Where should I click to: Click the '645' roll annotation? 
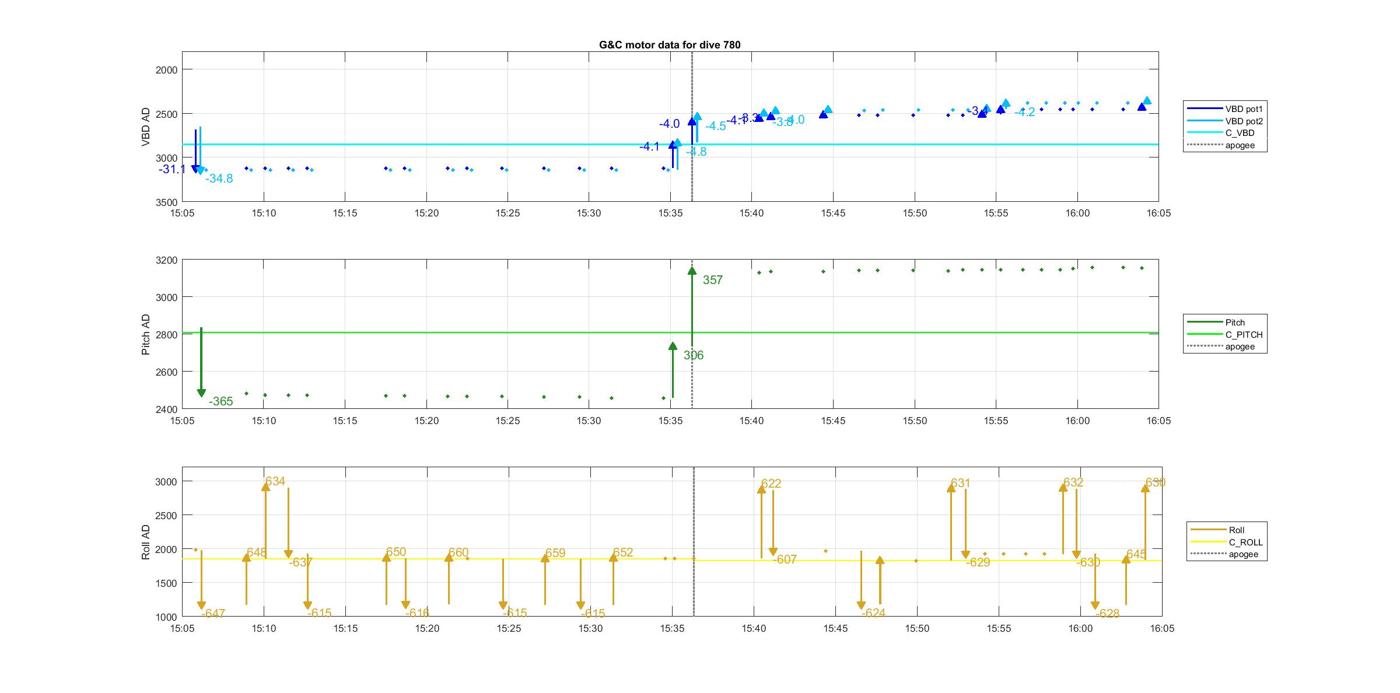[1136, 554]
